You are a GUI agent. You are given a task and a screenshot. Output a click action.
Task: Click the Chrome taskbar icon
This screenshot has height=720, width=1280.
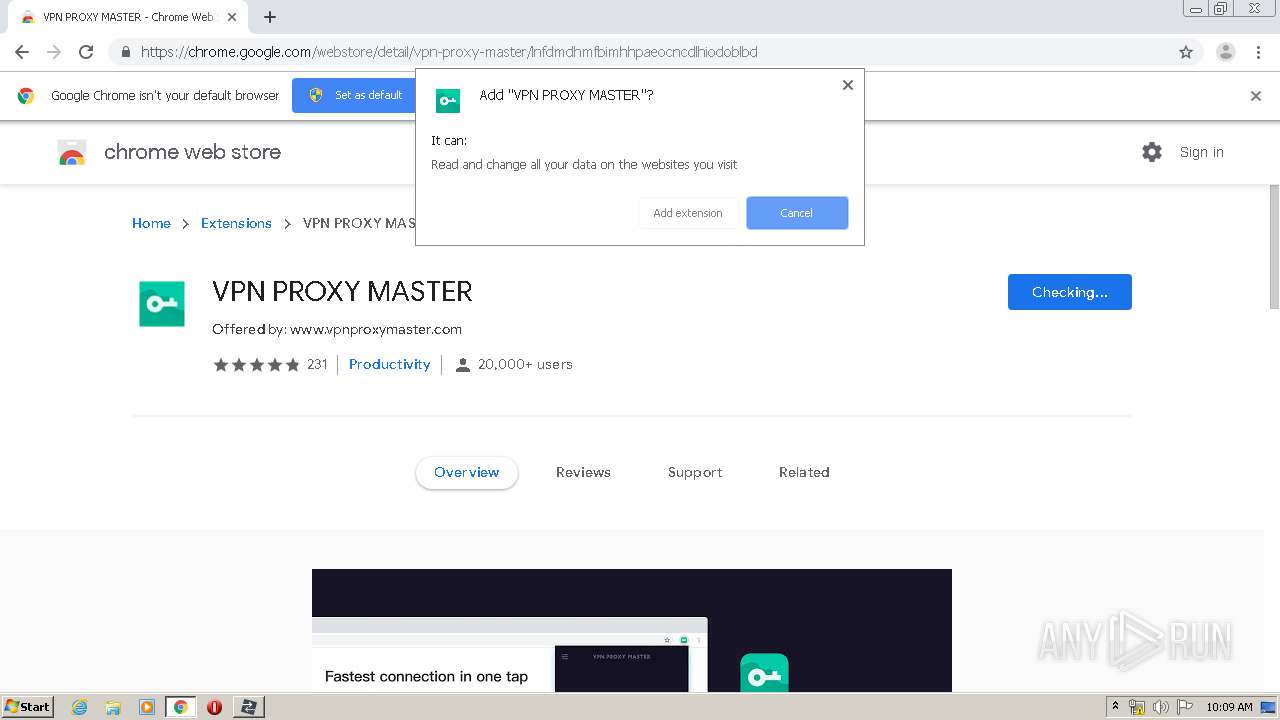pos(180,707)
